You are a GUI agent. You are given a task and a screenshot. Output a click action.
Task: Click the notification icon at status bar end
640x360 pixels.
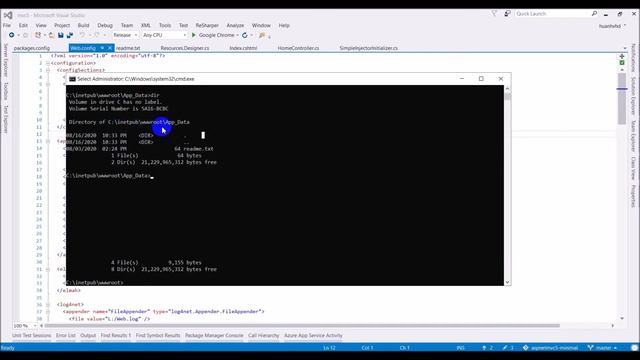634,348
